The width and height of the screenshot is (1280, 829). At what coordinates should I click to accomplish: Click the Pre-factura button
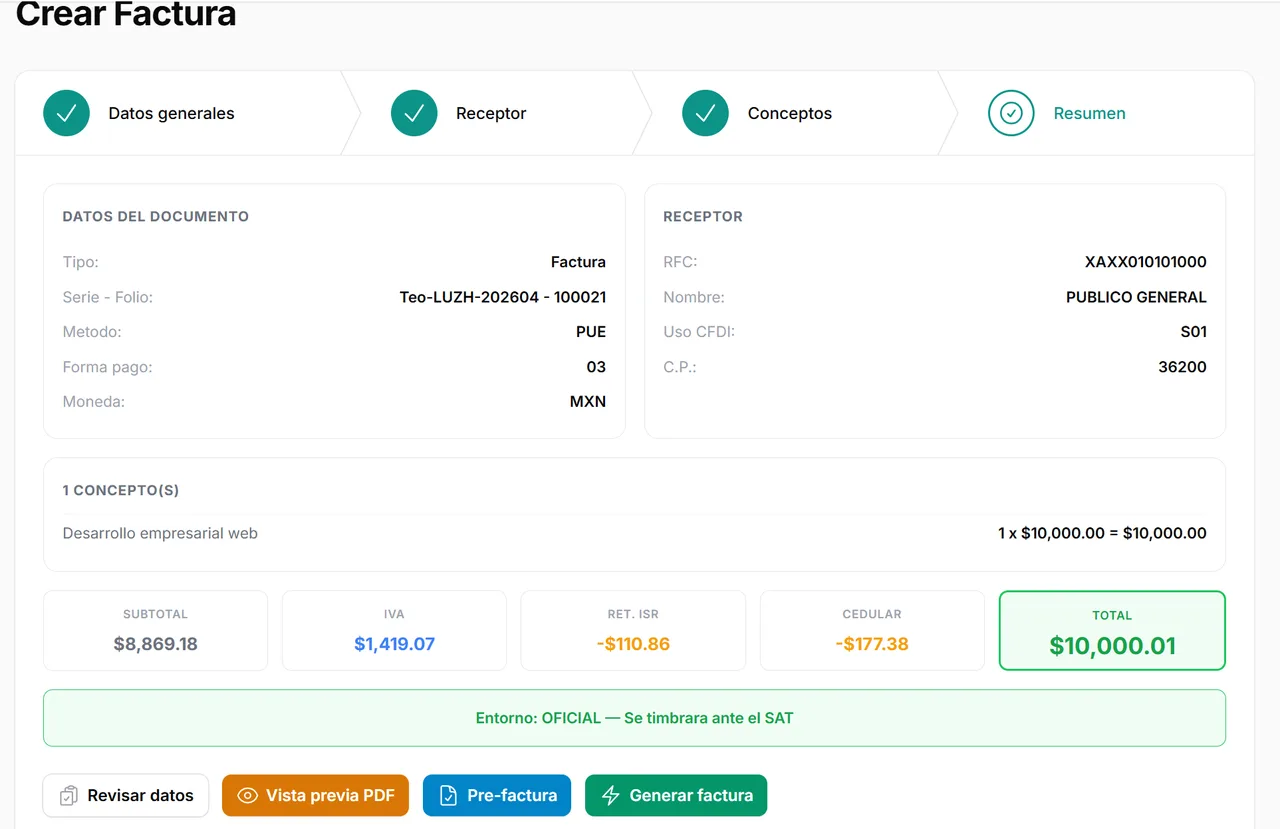[496, 795]
